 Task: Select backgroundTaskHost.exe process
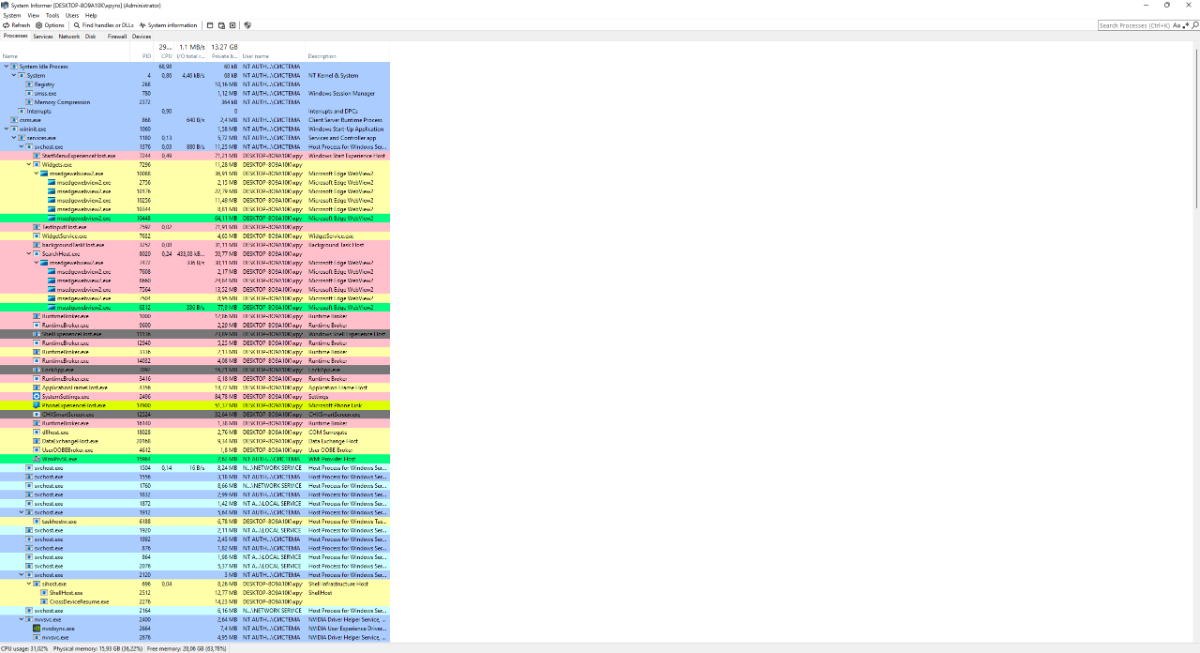(x=195, y=245)
